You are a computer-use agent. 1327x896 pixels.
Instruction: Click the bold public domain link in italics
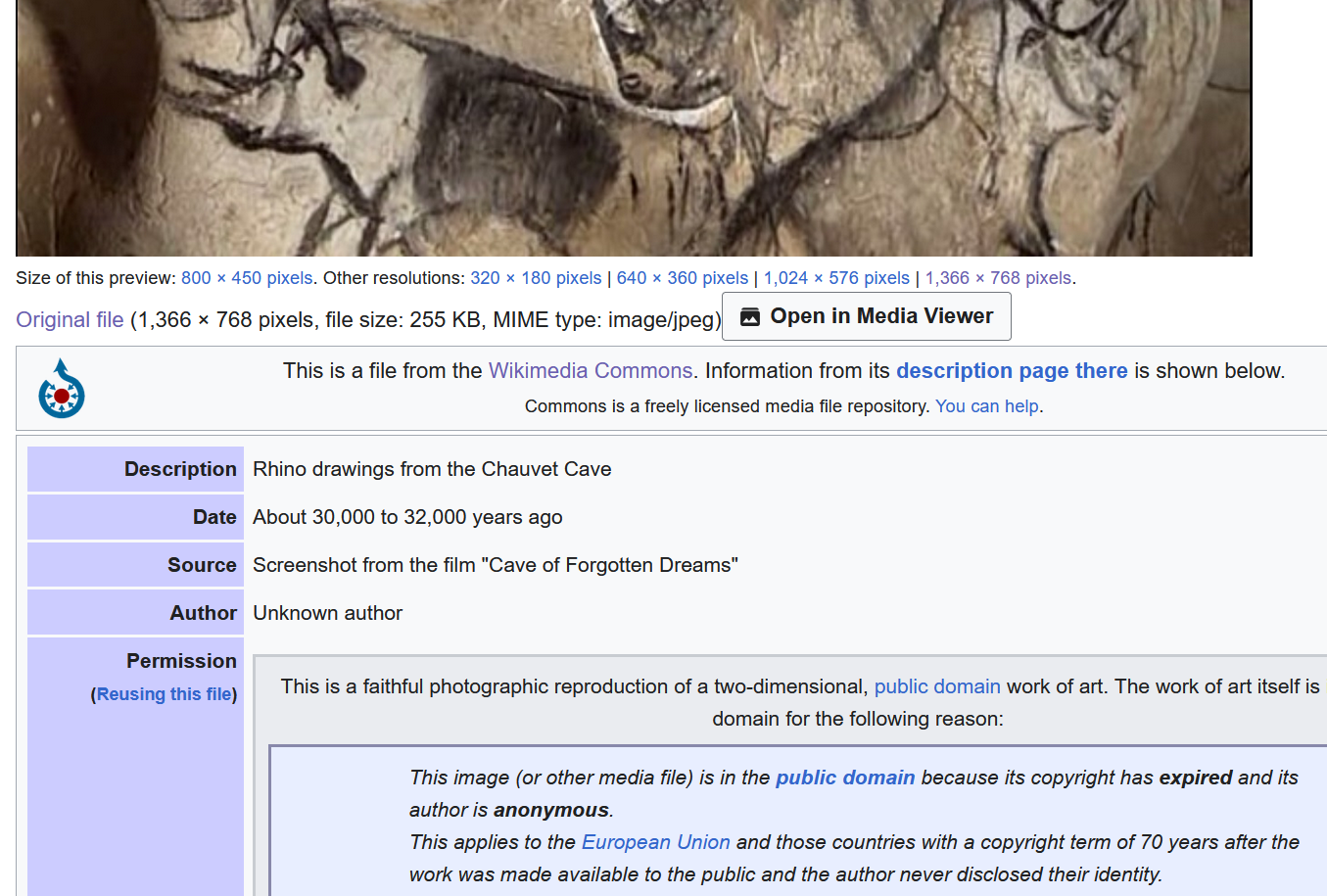[844, 777]
